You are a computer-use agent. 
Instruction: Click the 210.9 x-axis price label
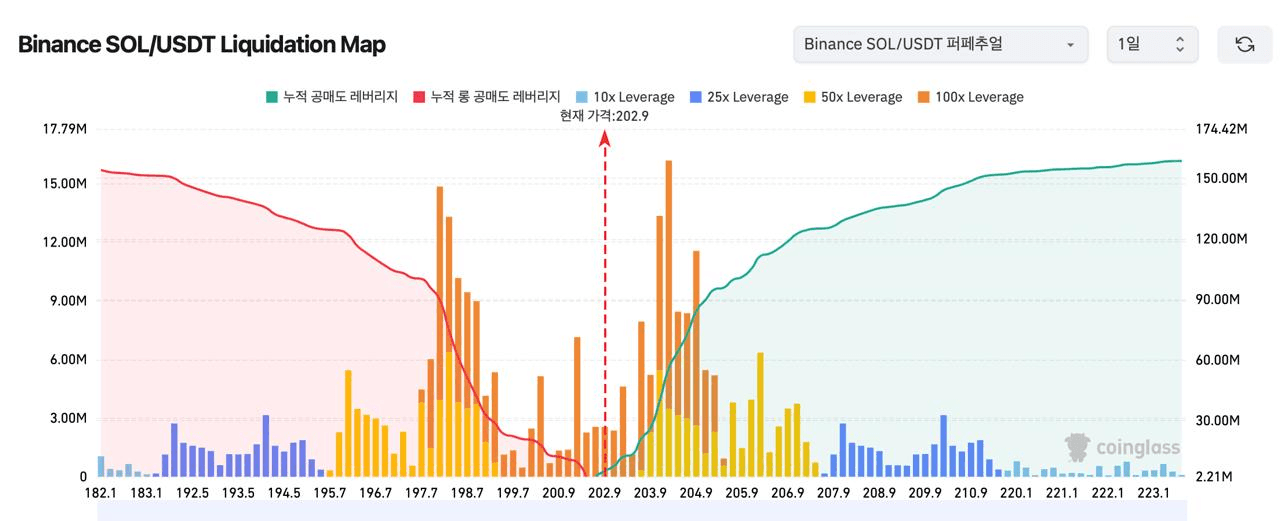pyautogui.click(x=971, y=493)
